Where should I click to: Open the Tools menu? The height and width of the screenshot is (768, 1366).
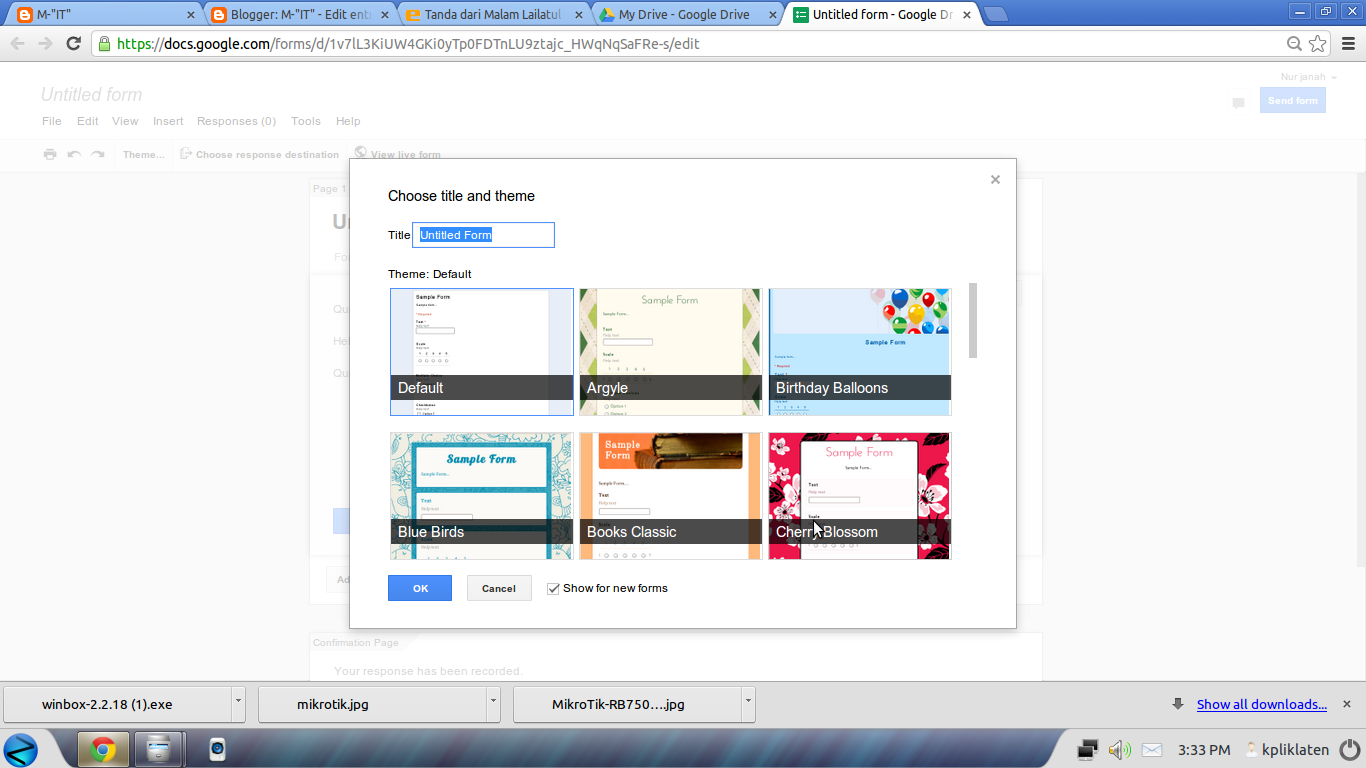pos(306,121)
